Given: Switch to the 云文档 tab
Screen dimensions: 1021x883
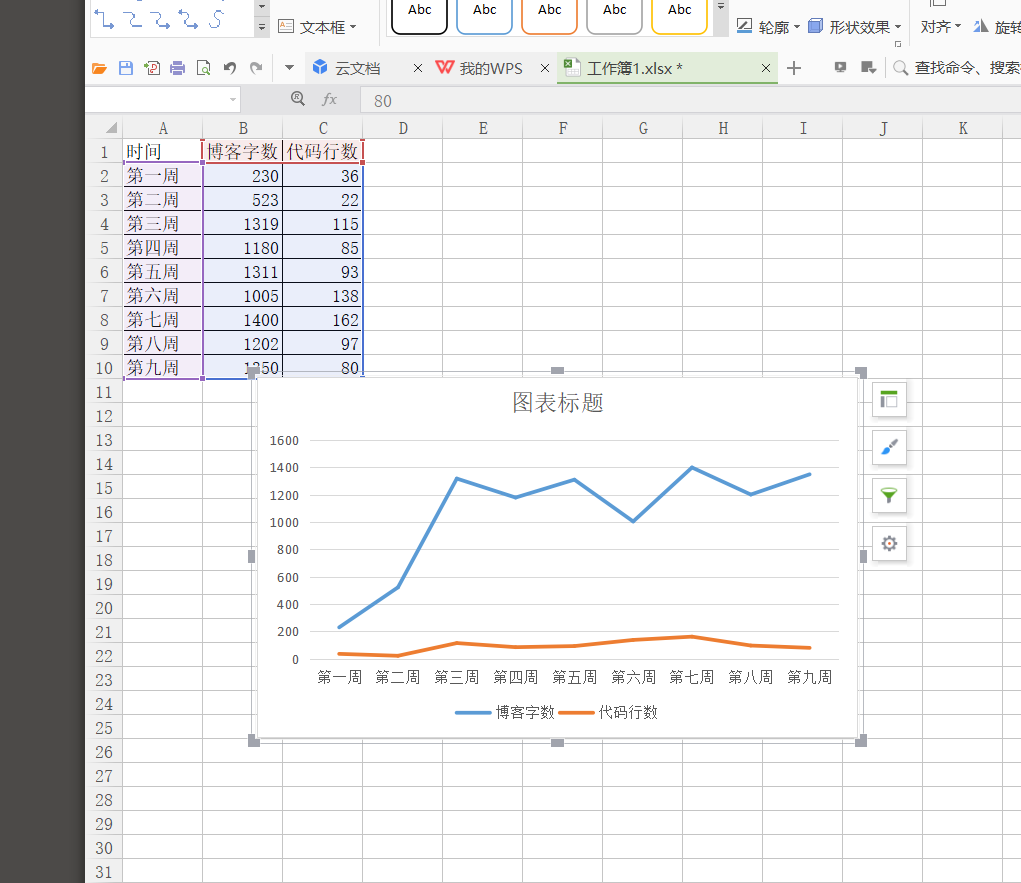Looking at the screenshot, I should click(x=357, y=68).
